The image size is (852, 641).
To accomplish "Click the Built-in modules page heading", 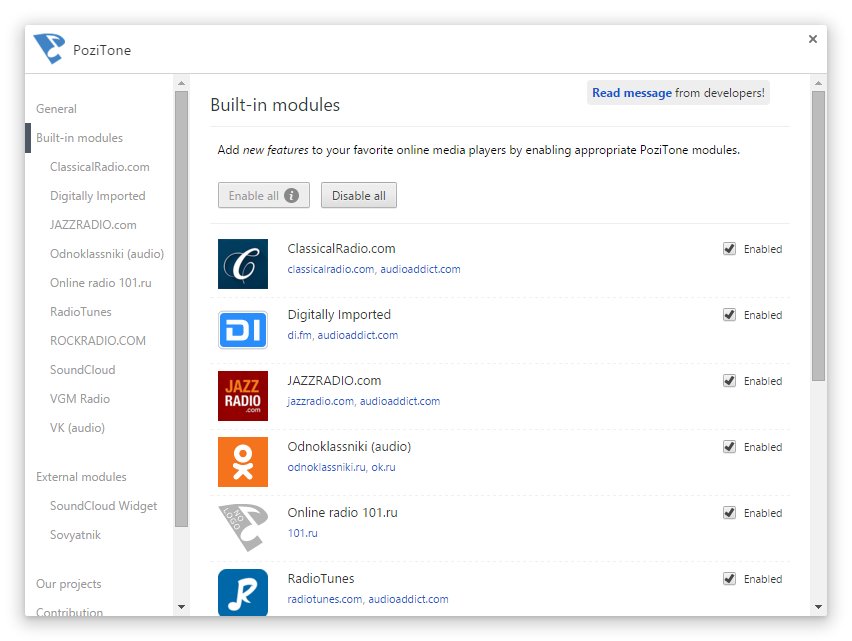I will click(275, 104).
